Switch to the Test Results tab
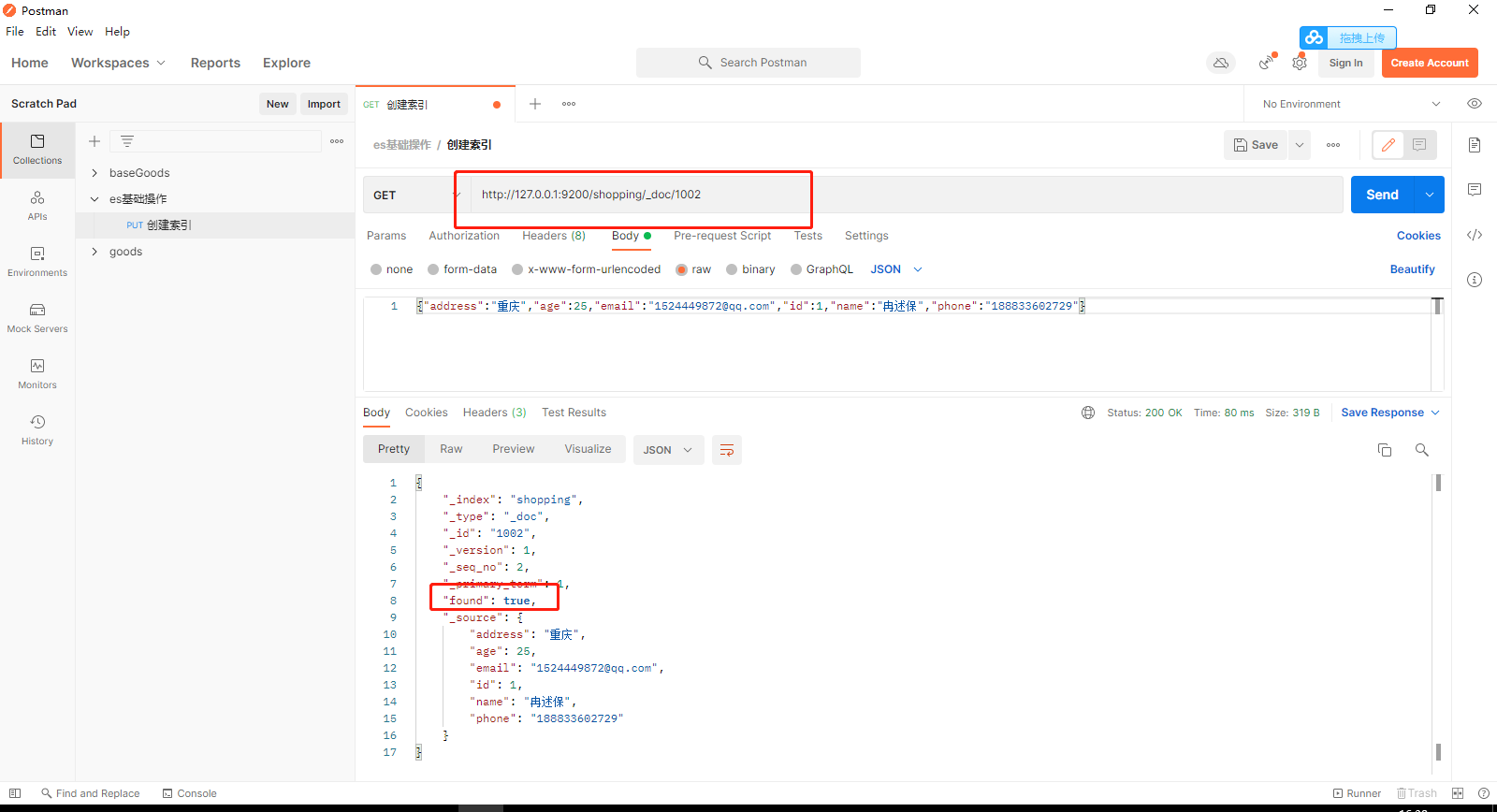 pyautogui.click(x=574, y=413)
